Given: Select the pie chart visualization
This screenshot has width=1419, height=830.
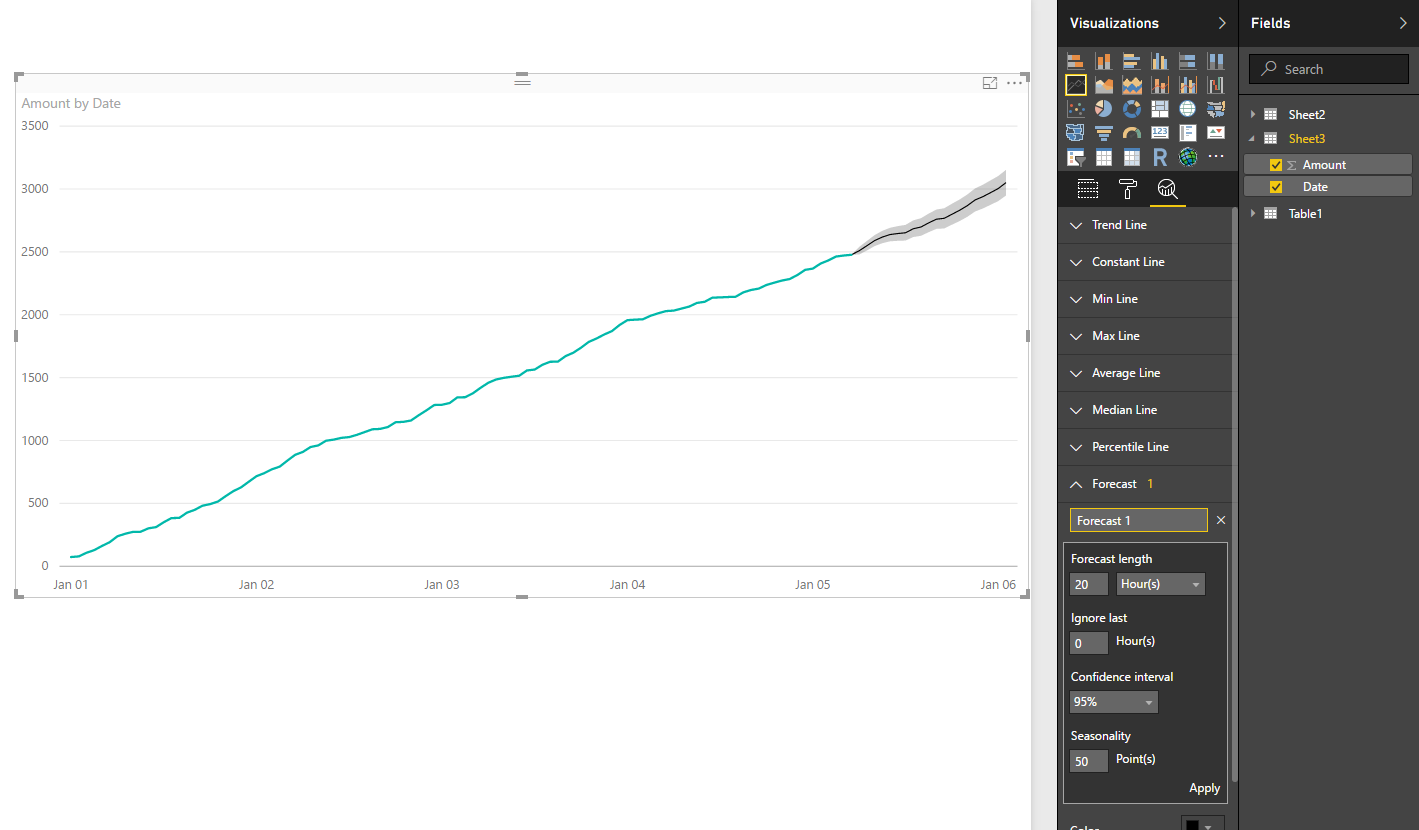Looking at the screenshot, I should point(1104,108).
